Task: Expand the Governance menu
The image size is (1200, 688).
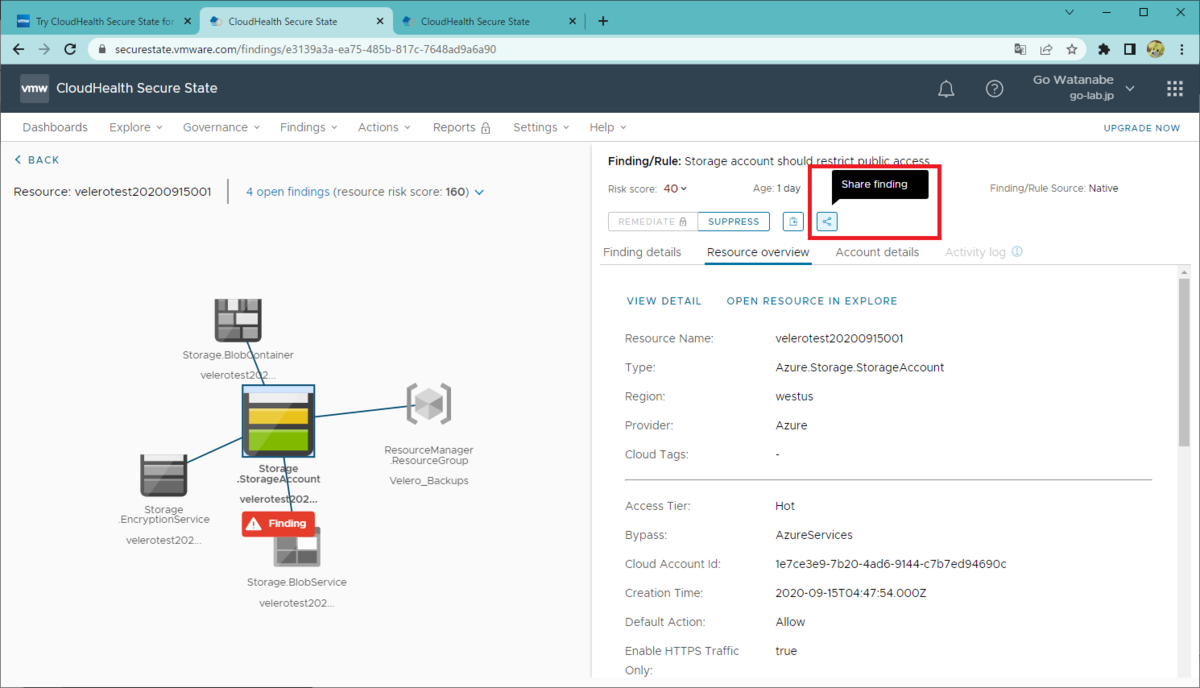Action: (221, 127)
